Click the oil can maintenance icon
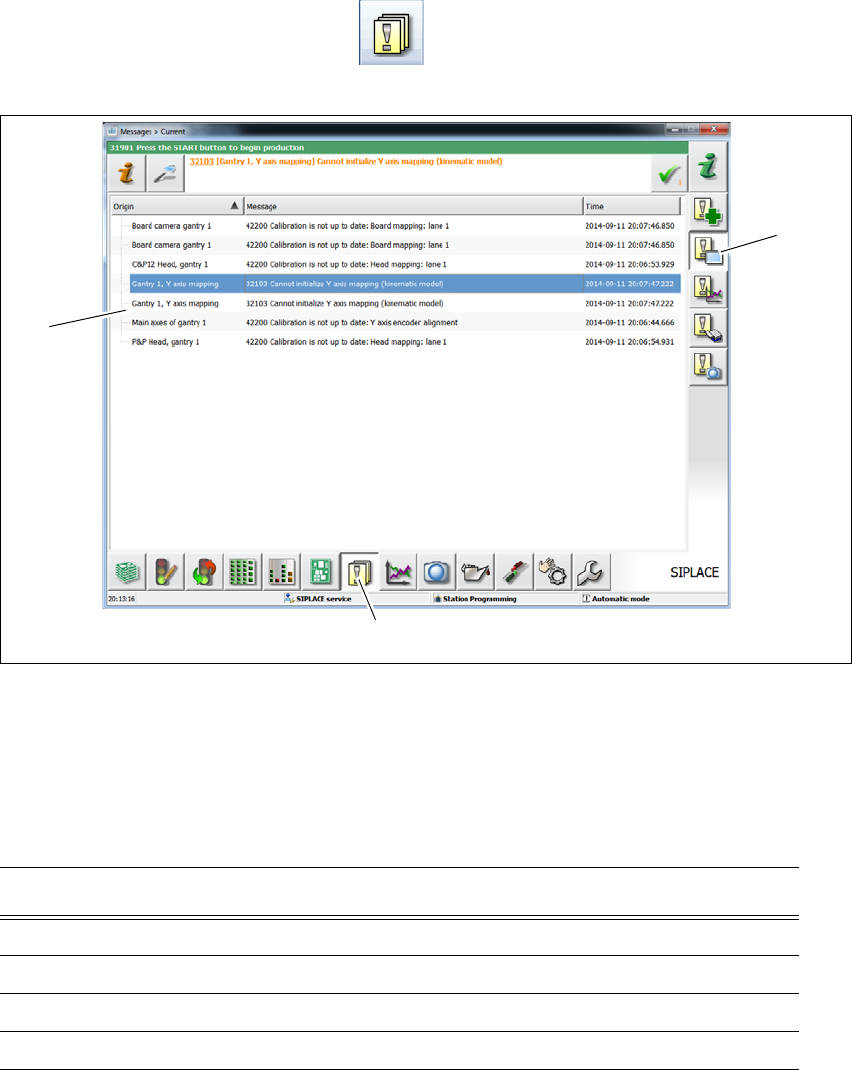This screenshot has width=852, height=1070. point(475,572)
